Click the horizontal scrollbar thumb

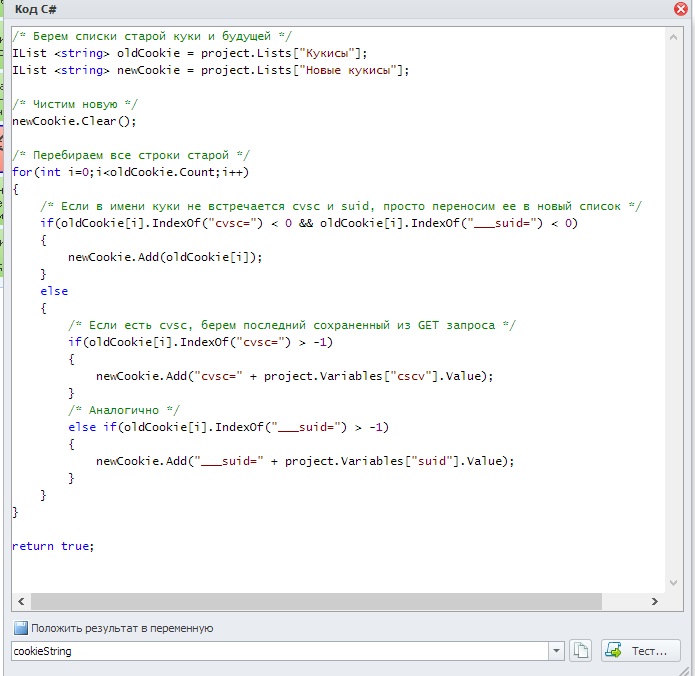click(x=316, y=602)
